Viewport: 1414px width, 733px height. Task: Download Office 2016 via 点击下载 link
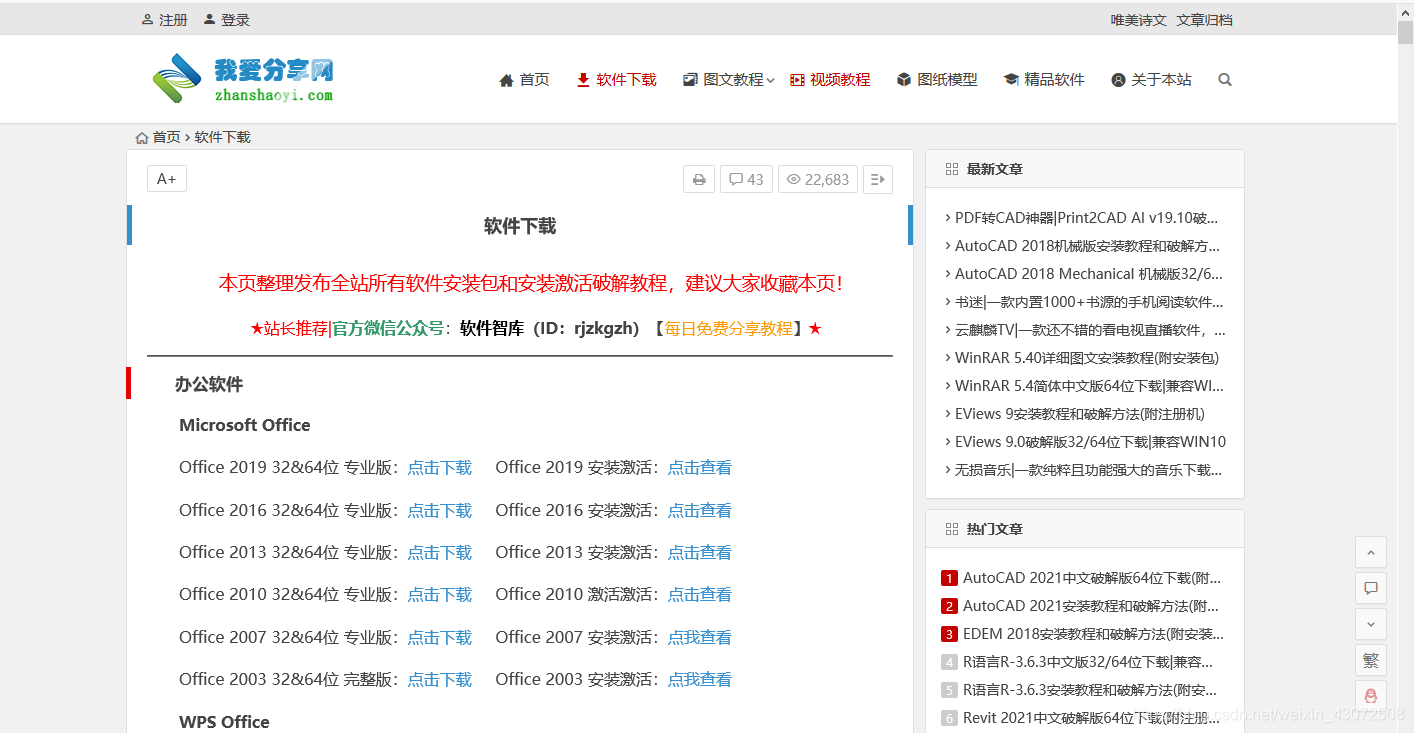click(x=439, y=510)
